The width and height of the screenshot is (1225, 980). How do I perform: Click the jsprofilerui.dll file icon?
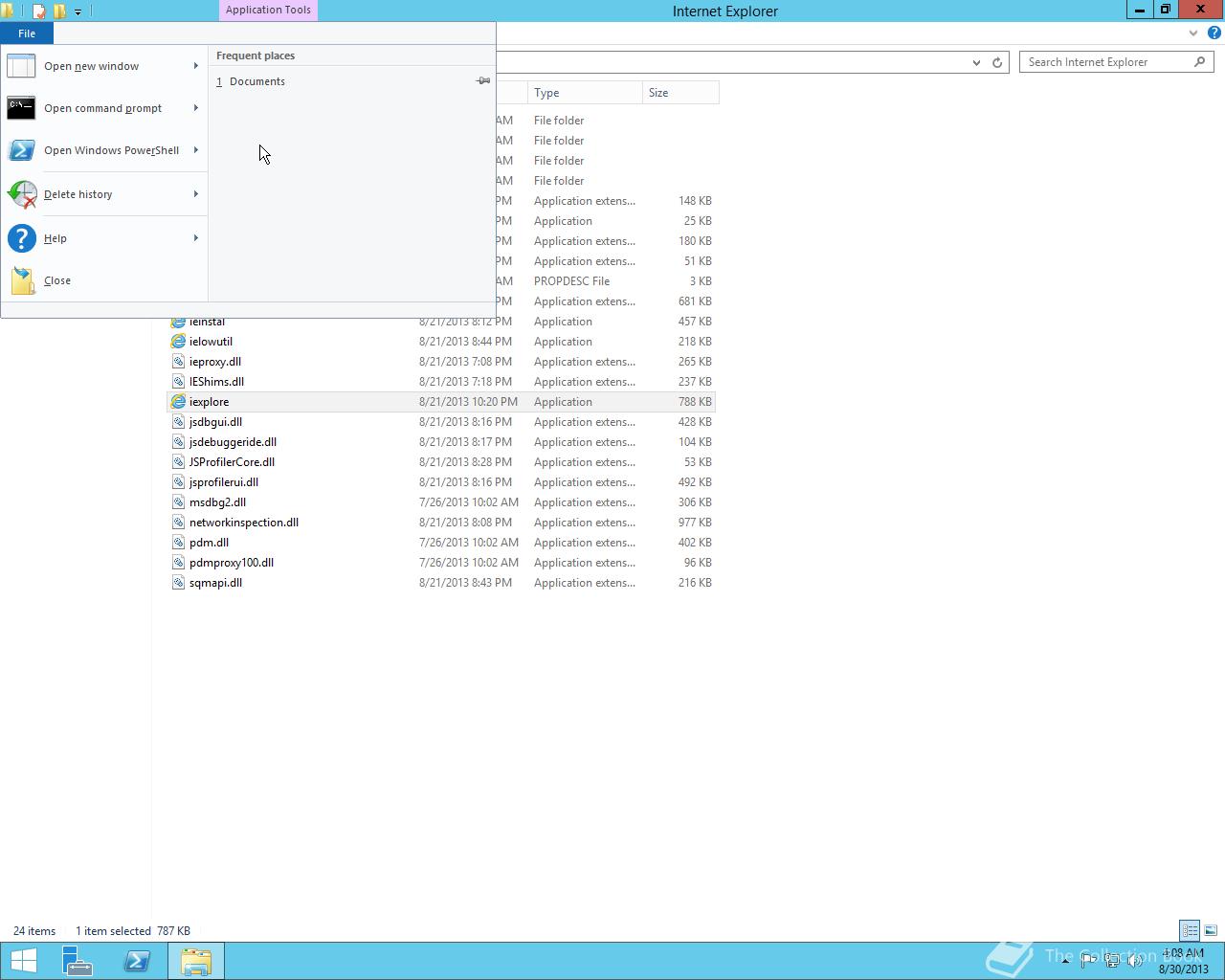[178, 482]
